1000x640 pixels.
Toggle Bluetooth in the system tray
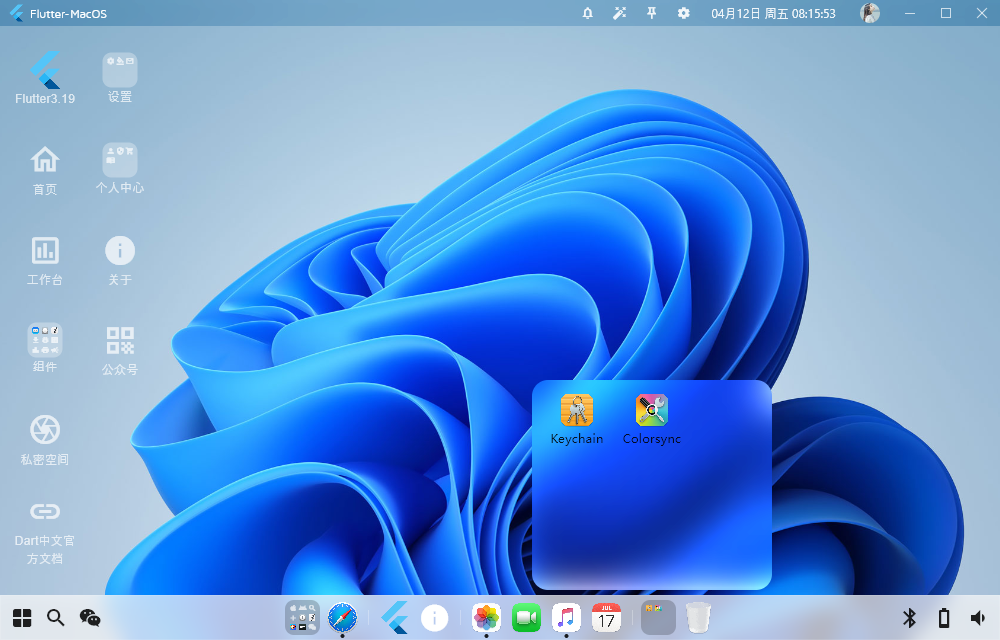click(909, 618)
